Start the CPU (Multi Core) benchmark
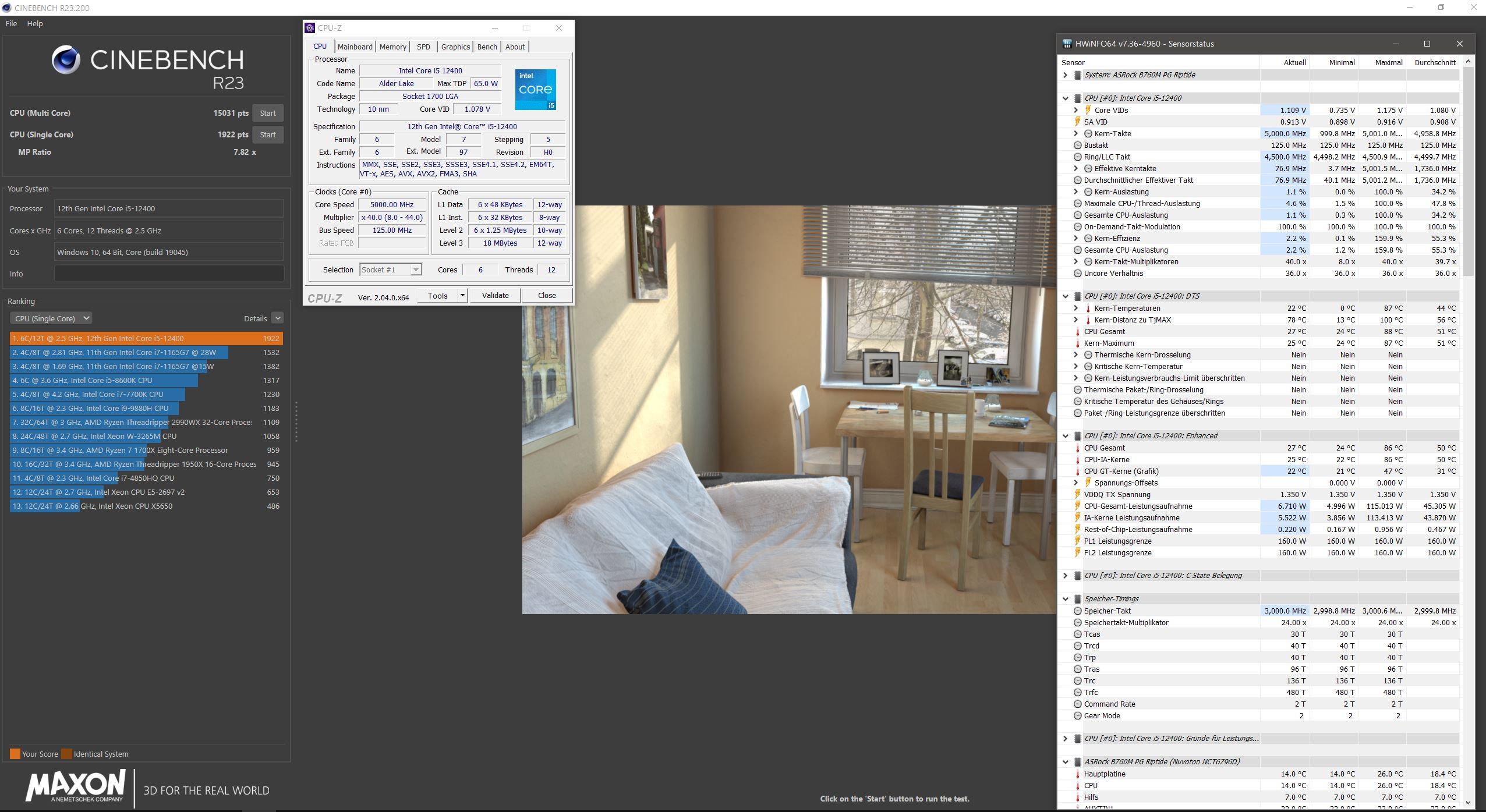The image size is (1486, 812). pyautogui.click(x=268, y=113)
